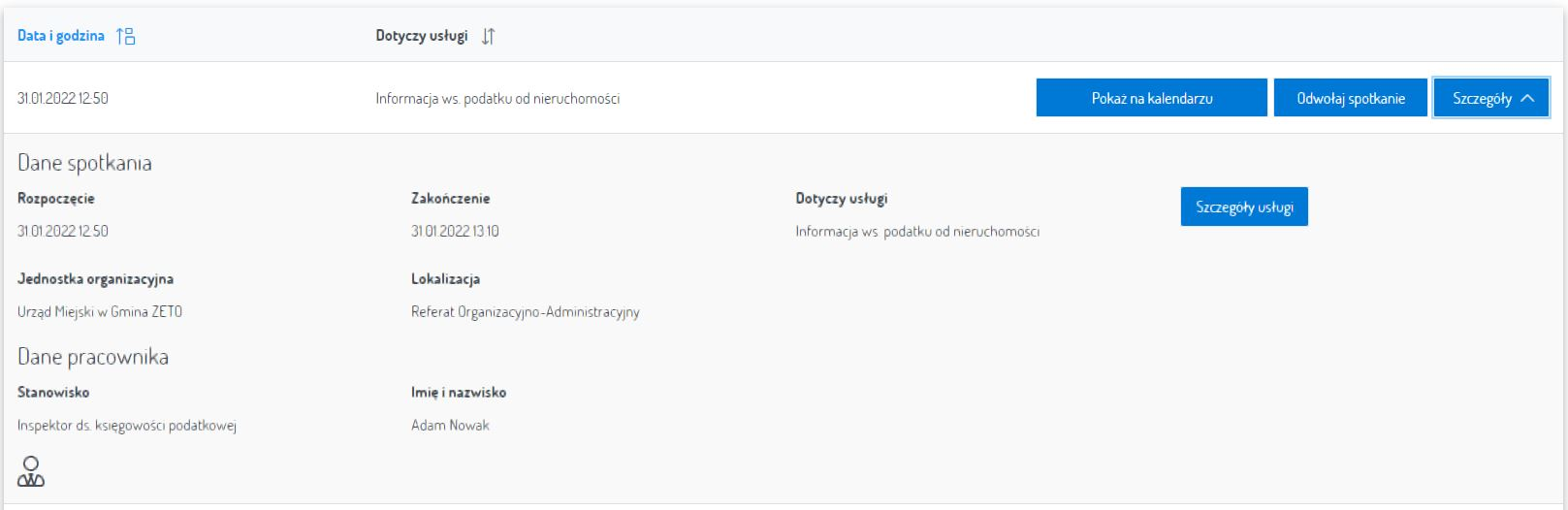
Task: Click the employee name Adam Nowak
Action: tap(450, 425)
